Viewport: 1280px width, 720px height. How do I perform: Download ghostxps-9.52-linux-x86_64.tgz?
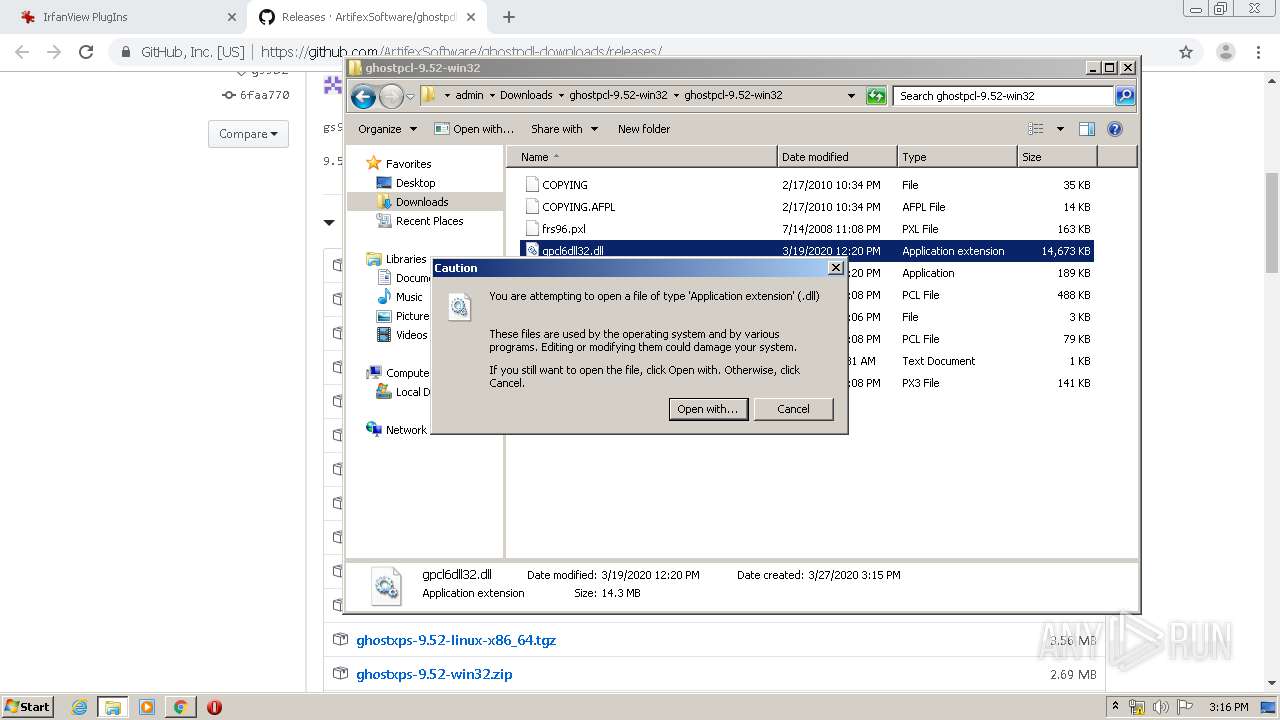[456, 640]
